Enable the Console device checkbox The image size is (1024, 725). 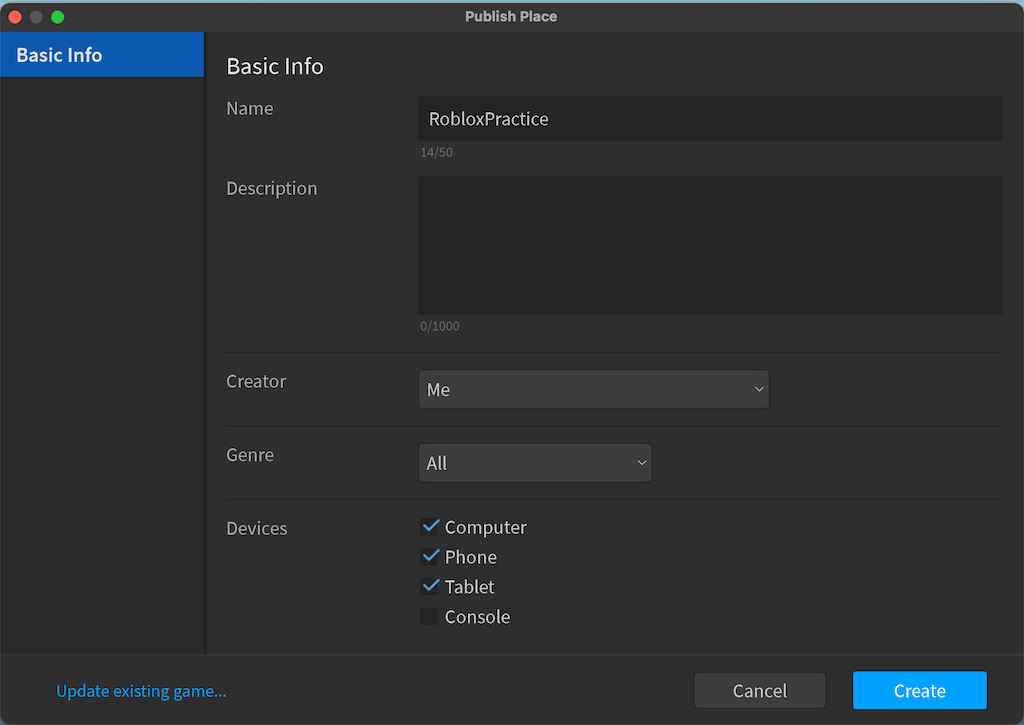tap(429, 617)
